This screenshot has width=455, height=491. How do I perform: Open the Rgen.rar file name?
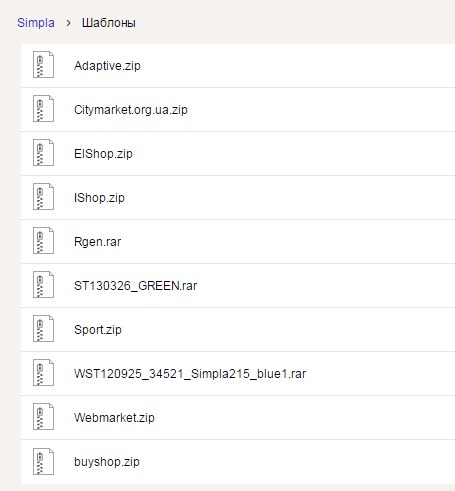97,242
